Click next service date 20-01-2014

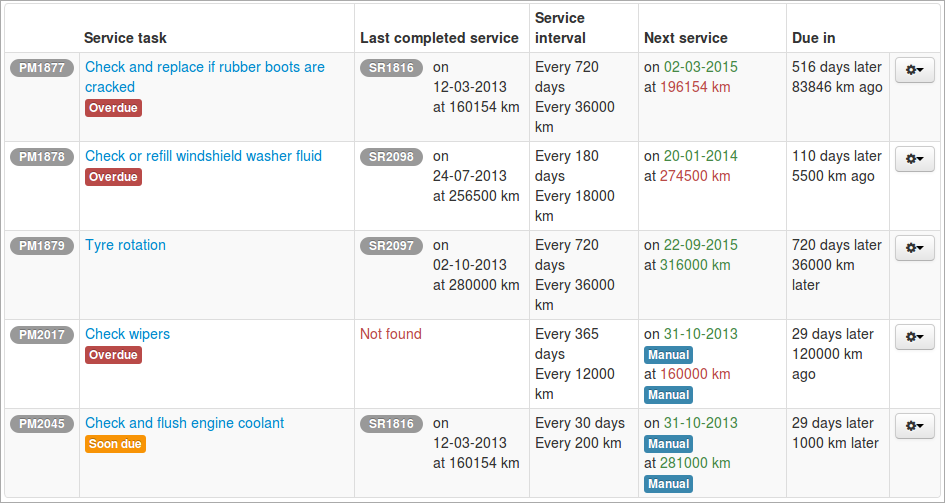tap(701, 156)
